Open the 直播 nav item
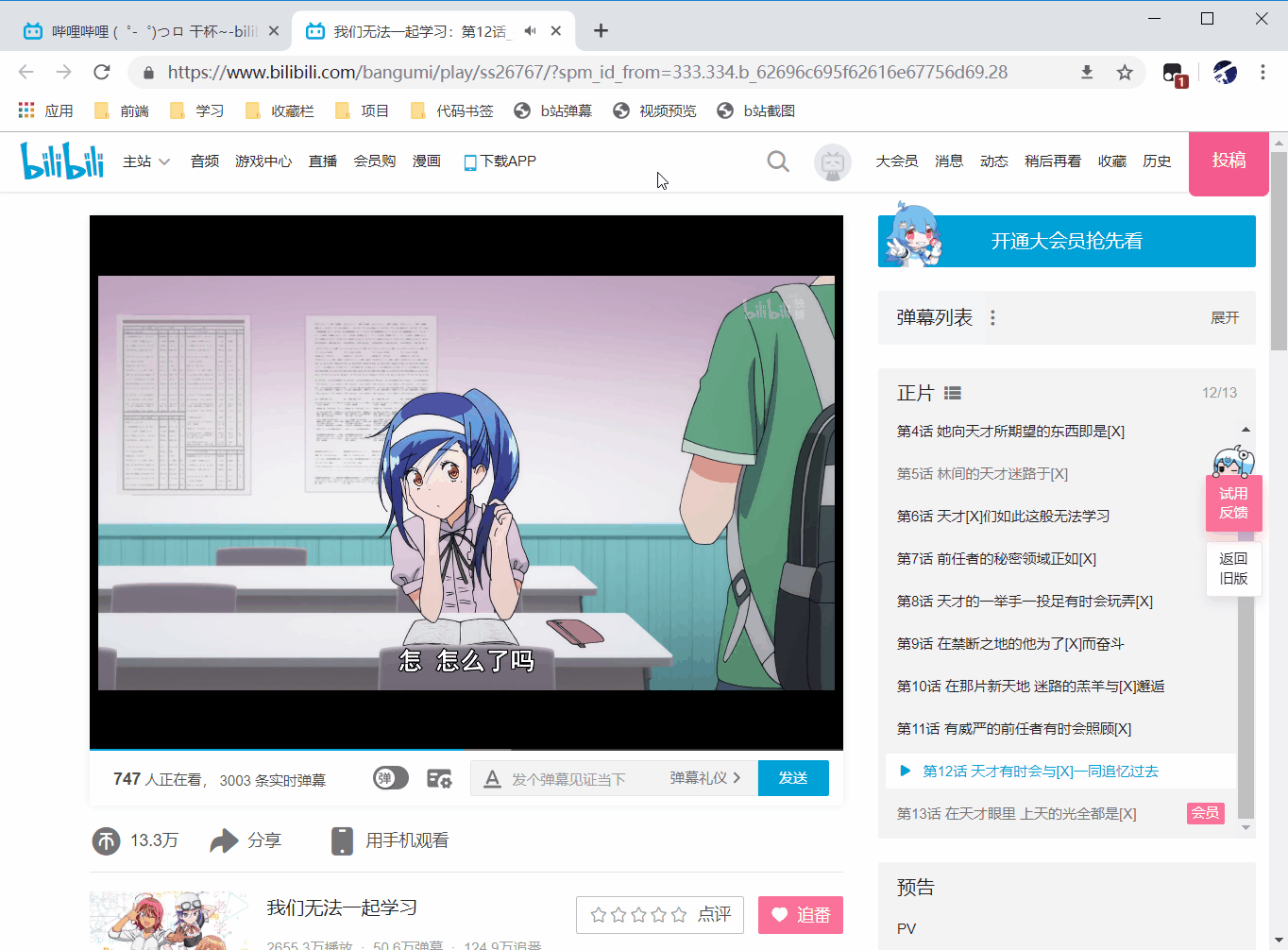Image resolution: width=1288 pixels, height=950 pixels. [323, 161]
